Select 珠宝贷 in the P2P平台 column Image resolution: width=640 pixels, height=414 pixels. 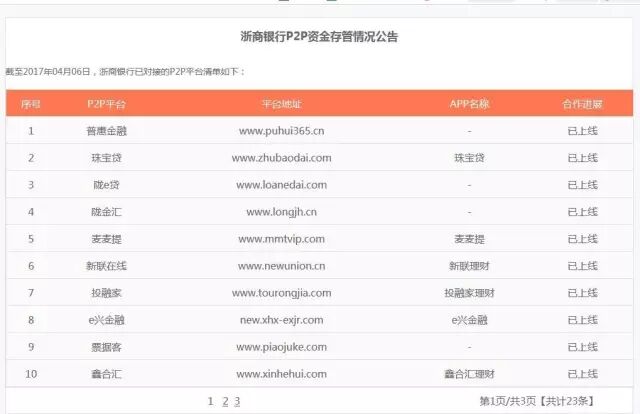(107, 158)
